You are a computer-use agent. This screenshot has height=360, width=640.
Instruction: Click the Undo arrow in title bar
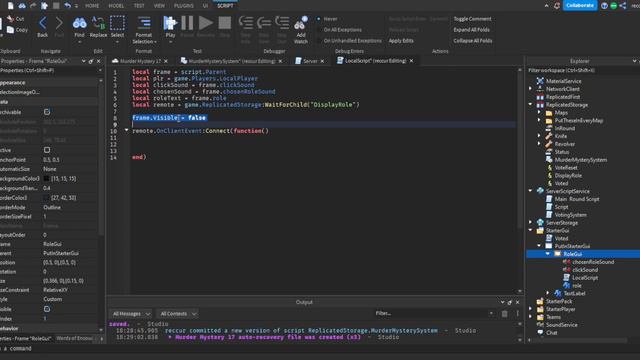coord(67,6)
